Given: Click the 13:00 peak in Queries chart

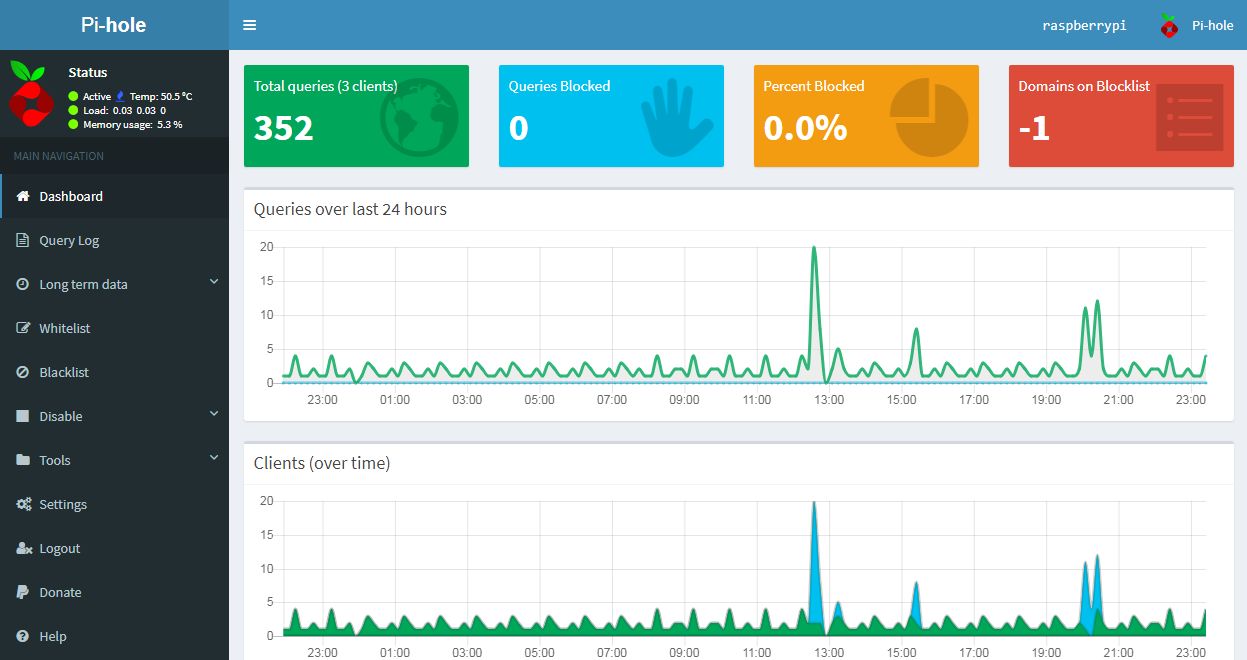Looking at the screenshot, I should pyautogui.click(x=814, y=248).
